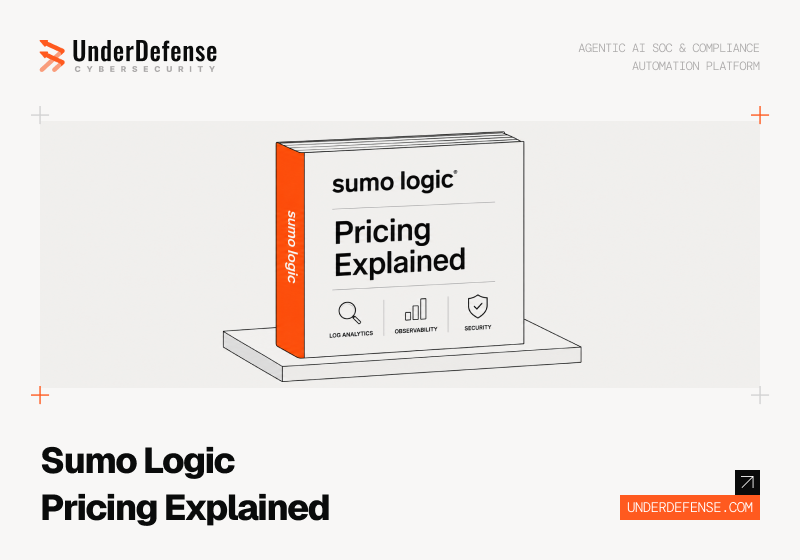Click the Security shield icon
The width and height of the screenshot is (800, 560).
click(478, 306)
